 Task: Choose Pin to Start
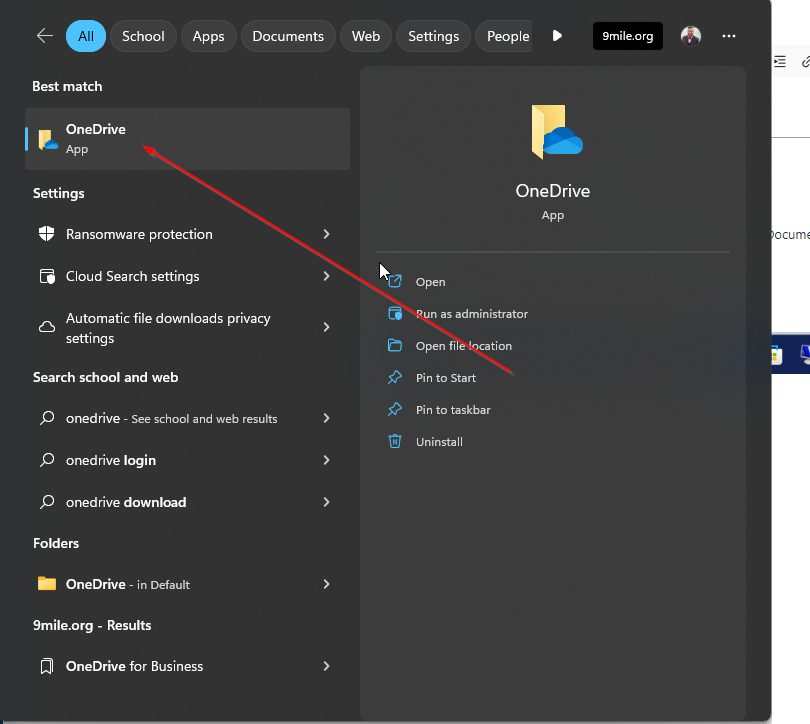point(445,378)
